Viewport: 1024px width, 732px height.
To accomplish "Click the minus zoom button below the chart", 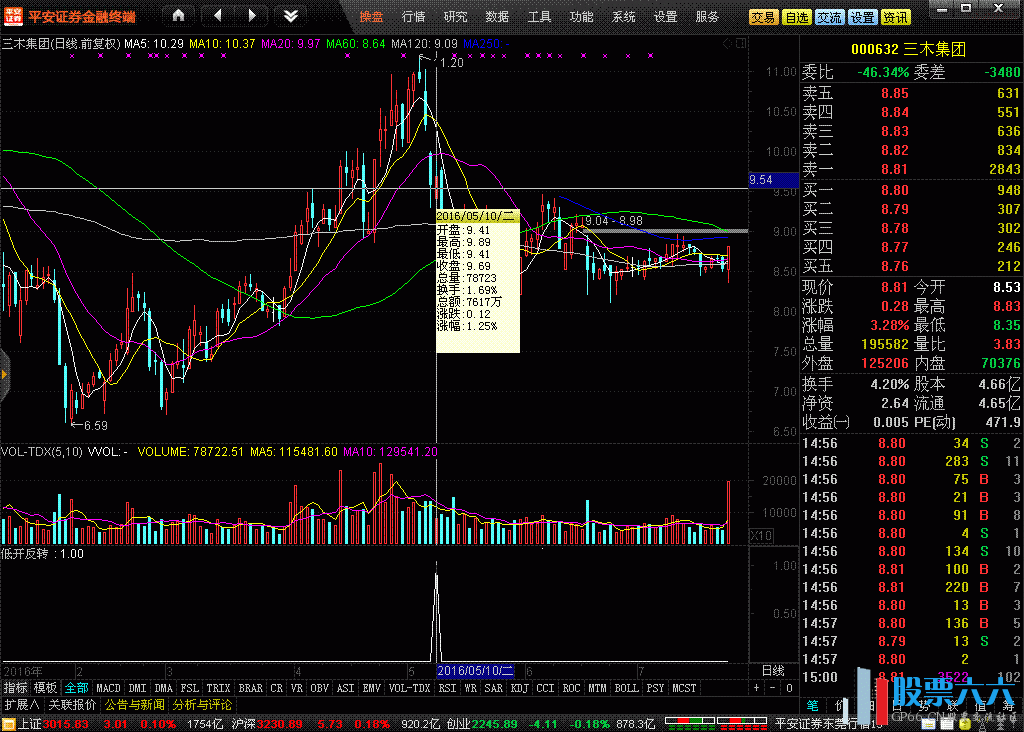I will 773,688.
